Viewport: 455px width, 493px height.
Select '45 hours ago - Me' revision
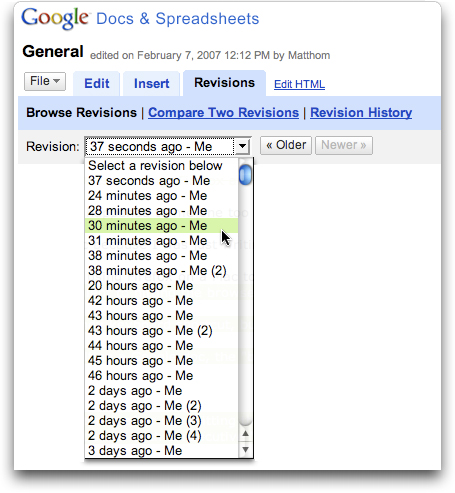pos(162,361)
